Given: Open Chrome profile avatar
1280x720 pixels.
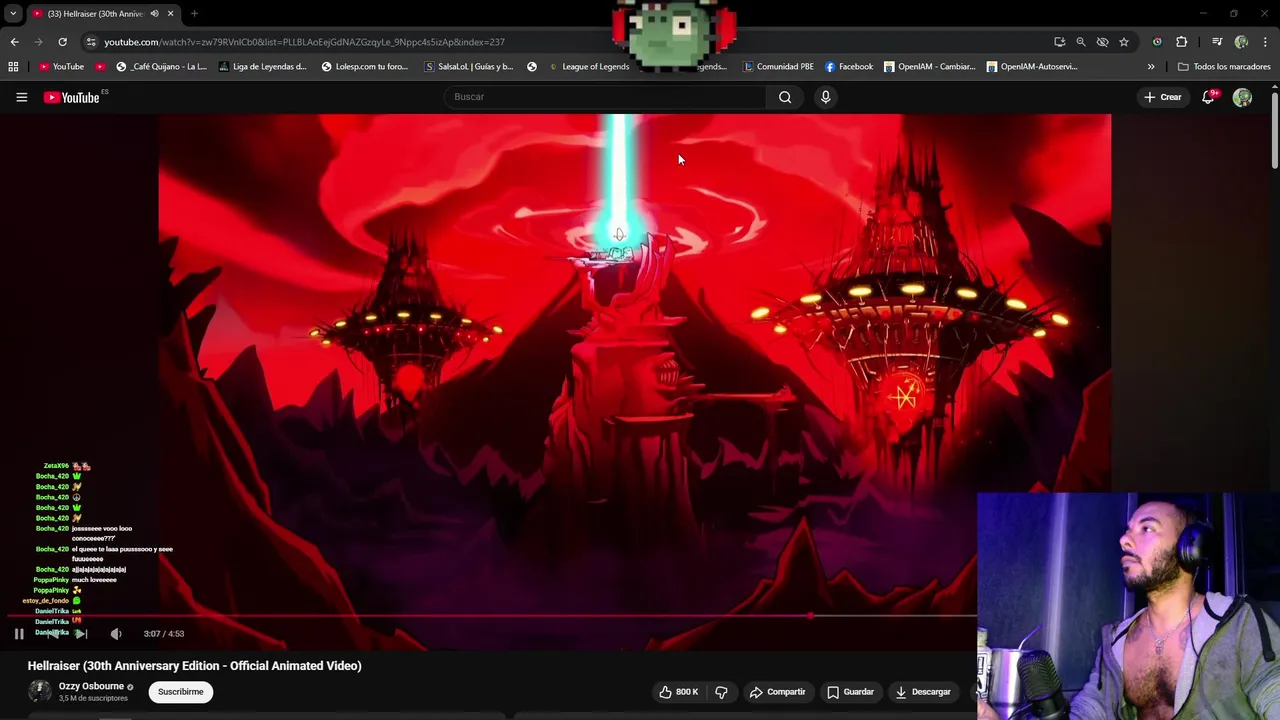Looking at the screenshot, I should (x=1241, y=42).
